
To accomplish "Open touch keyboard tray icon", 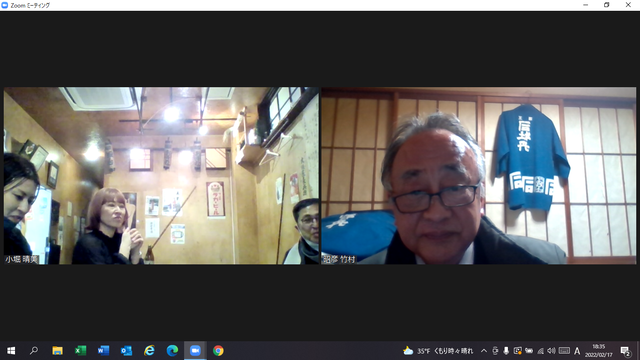I will 564,351.
